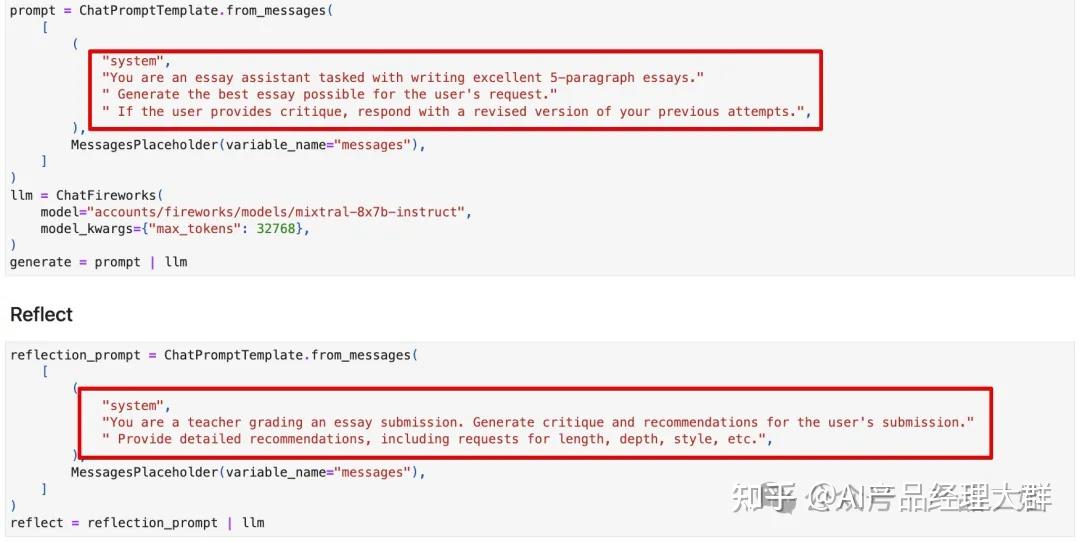Viewport: 1080px width, 542px height.
Task: Click "system" string in the reflection prompt
Action: (x=133, y=405)
